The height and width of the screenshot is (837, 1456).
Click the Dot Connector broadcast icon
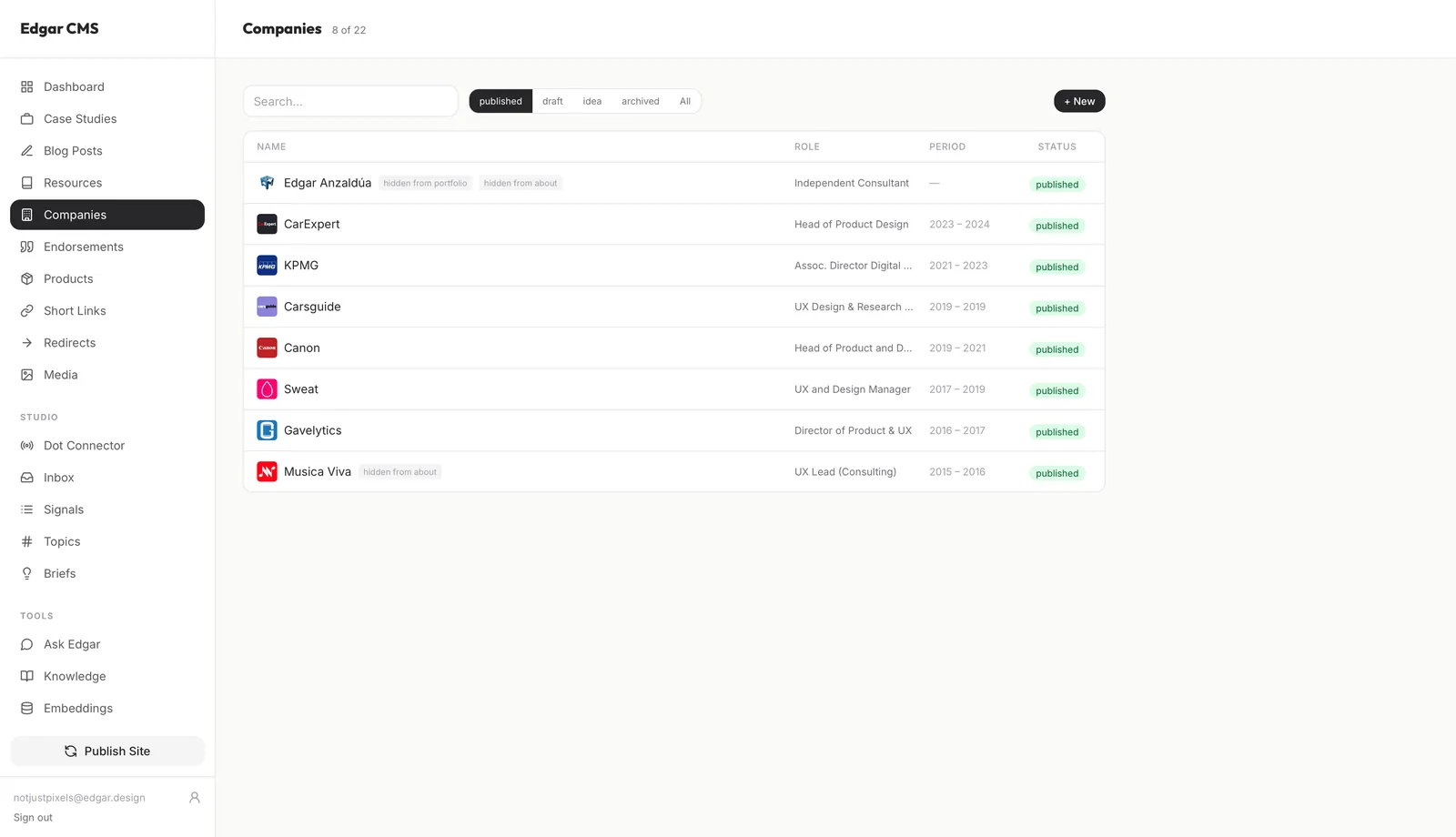[x=27, y=446]
